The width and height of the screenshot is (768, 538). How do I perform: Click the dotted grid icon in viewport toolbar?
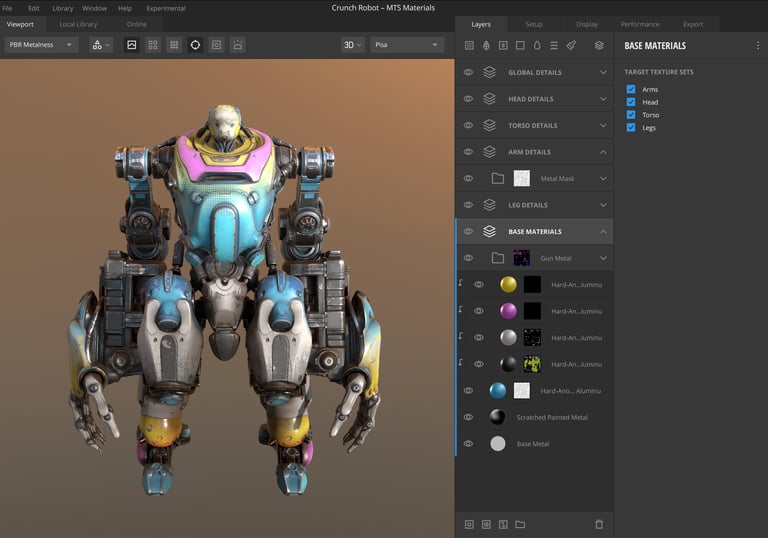pos(173,45)
